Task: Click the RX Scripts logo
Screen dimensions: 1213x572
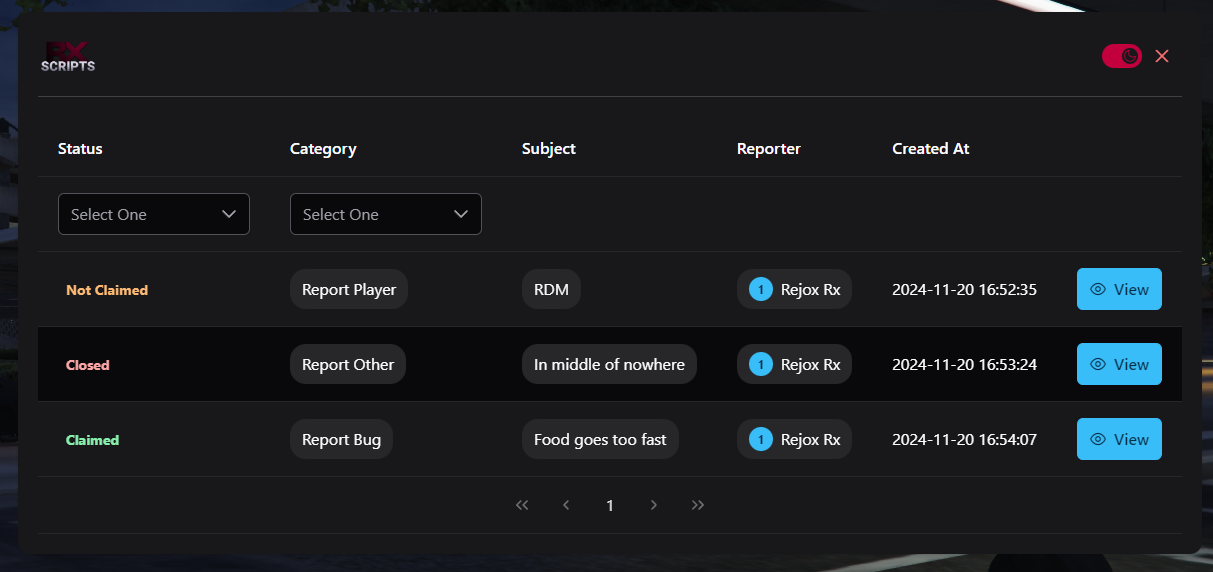Action: [x=68, y=58]
